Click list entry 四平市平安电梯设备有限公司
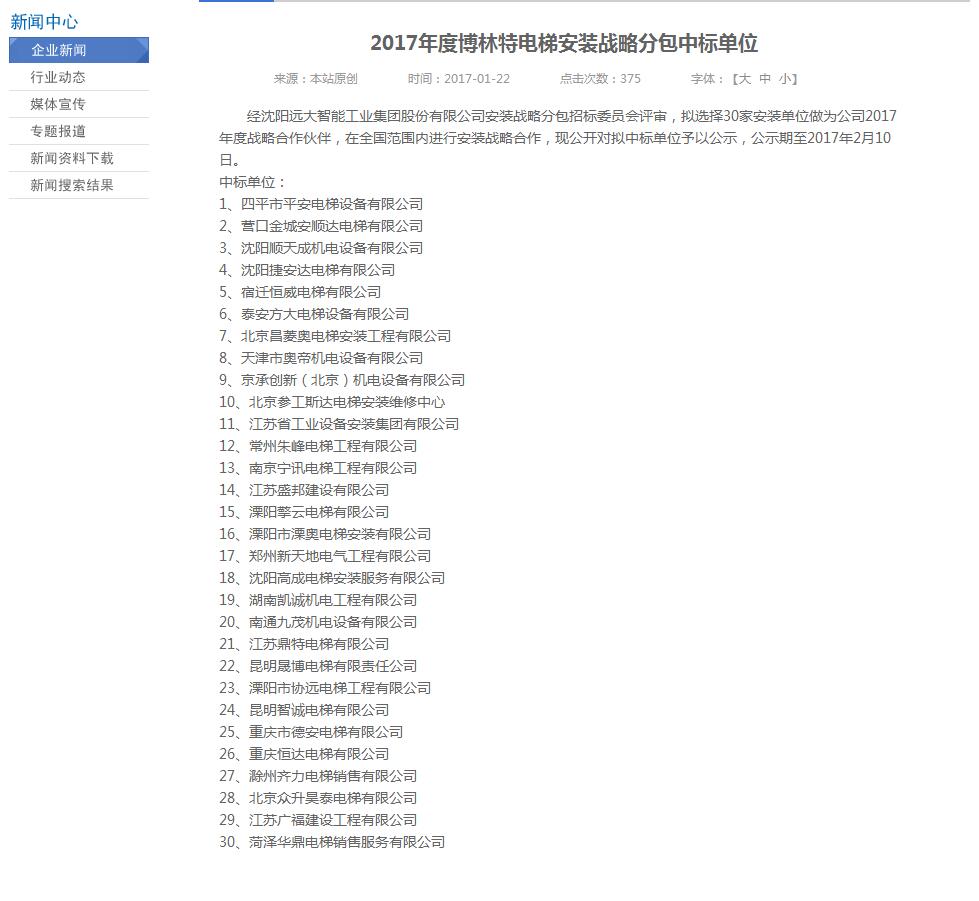 click(331, 204)
